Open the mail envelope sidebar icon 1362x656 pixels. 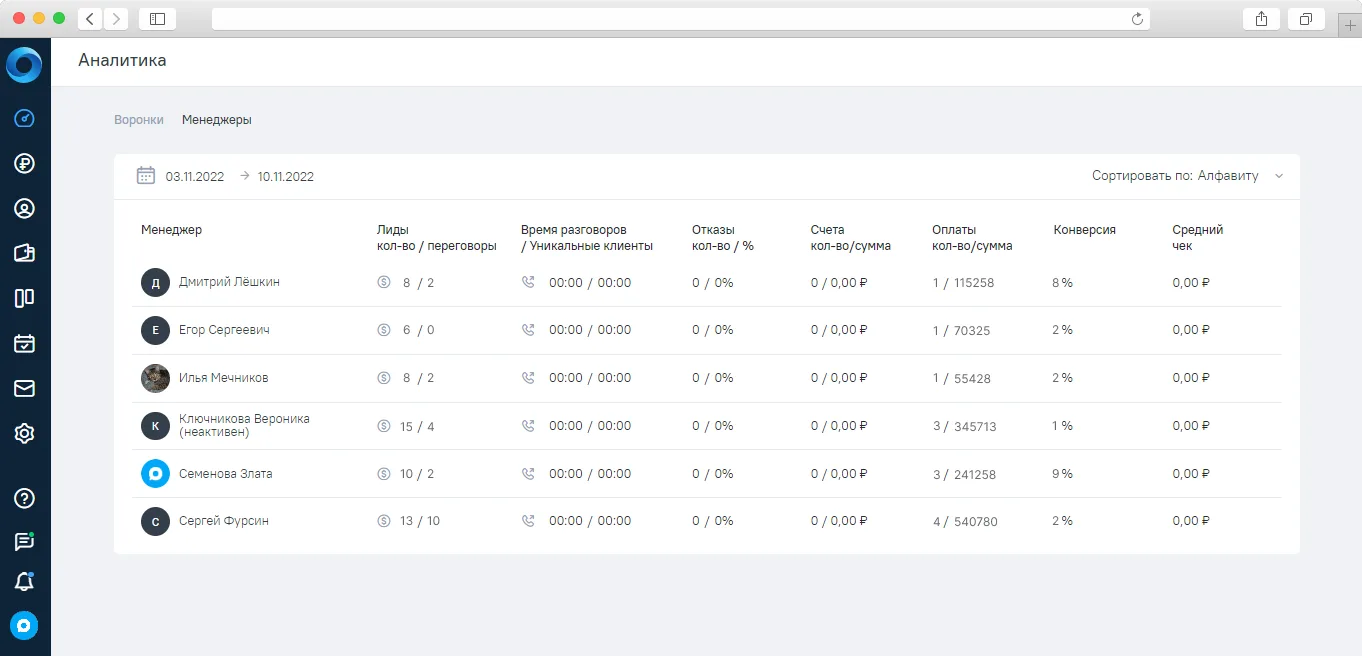pyautogui.click(x=25, y=388)
